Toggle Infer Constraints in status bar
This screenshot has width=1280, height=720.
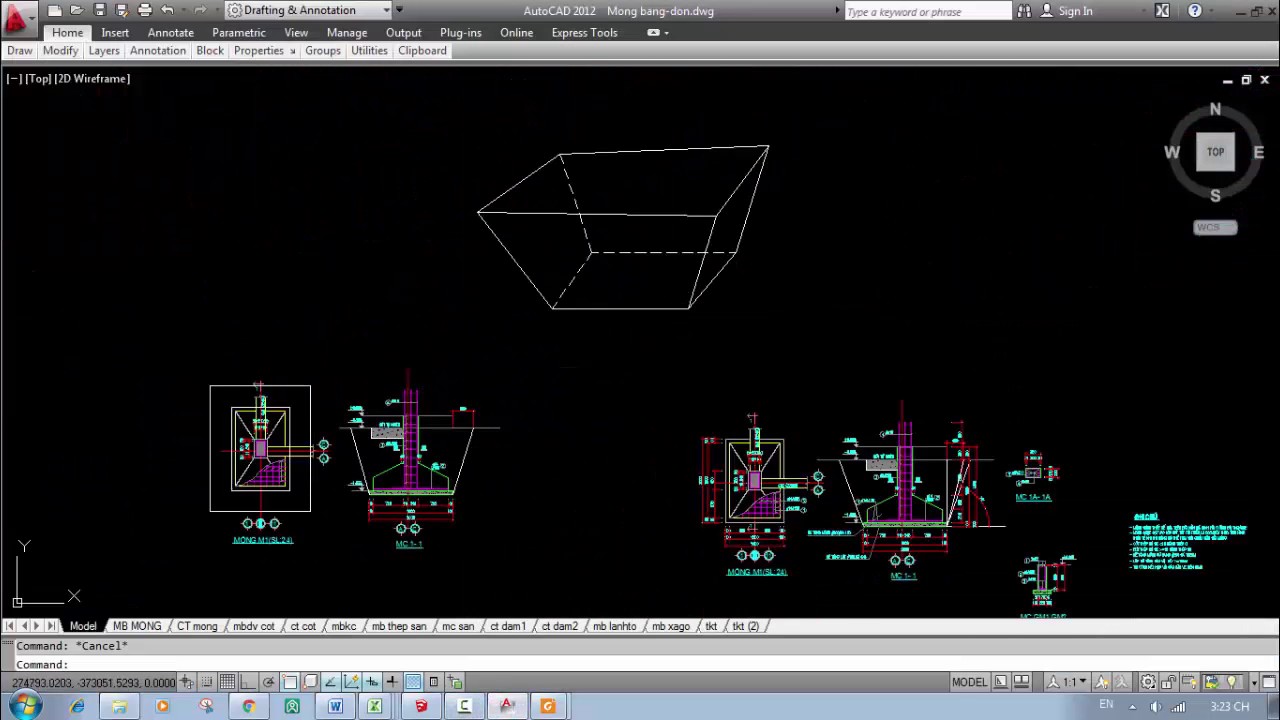pos(186,682)
